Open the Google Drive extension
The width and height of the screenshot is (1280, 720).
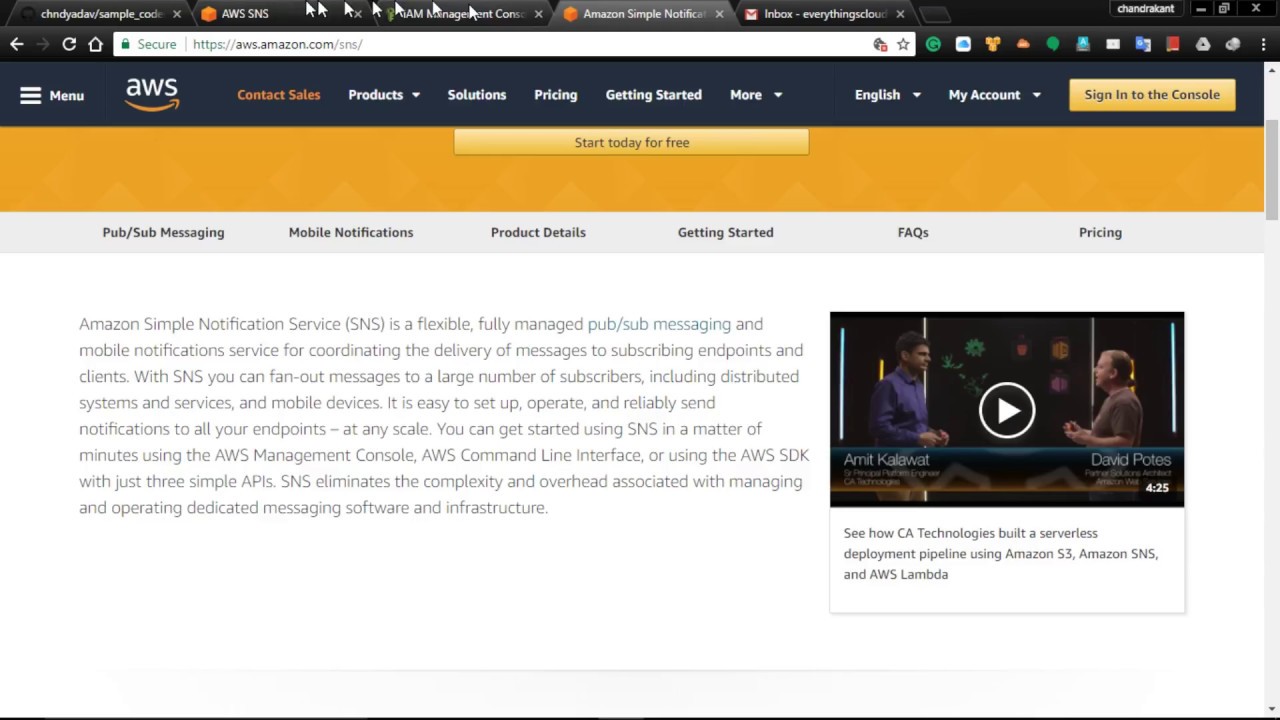coord(1203,44)
